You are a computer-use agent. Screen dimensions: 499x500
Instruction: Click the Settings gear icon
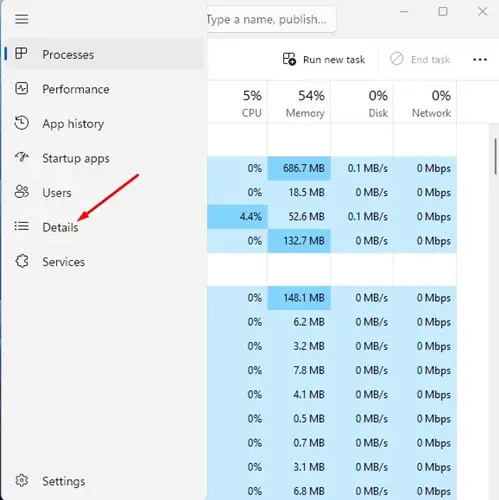tap(22, 481)
